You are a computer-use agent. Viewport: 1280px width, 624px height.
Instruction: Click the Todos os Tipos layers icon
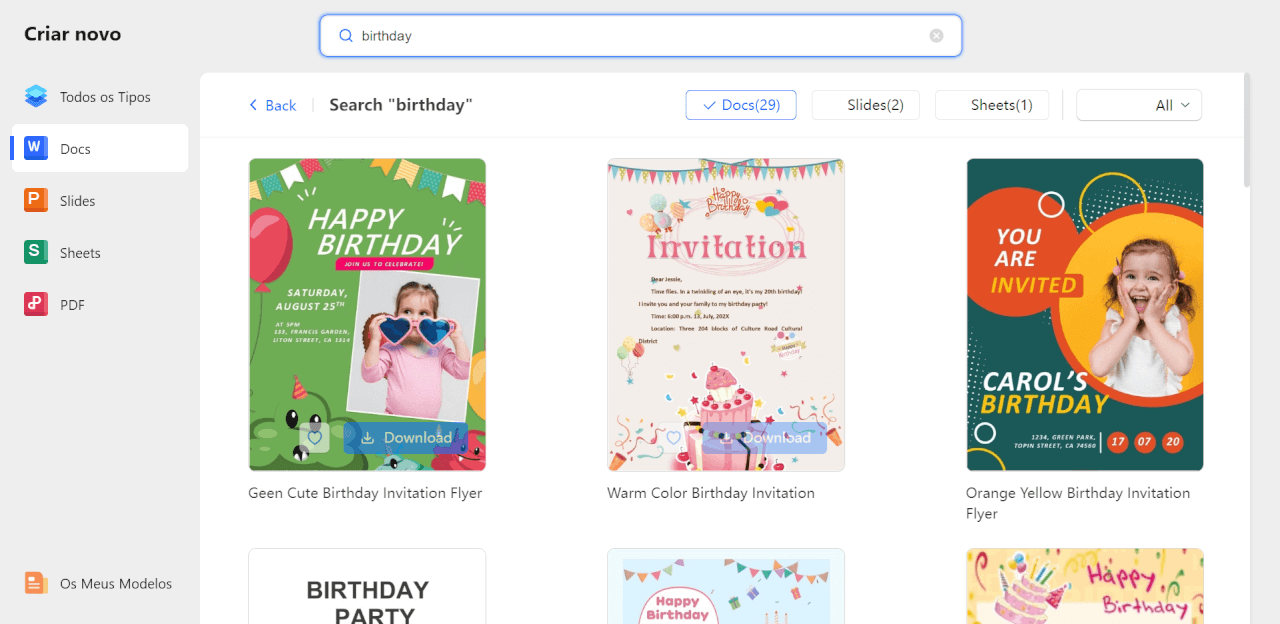click(36, 97)
